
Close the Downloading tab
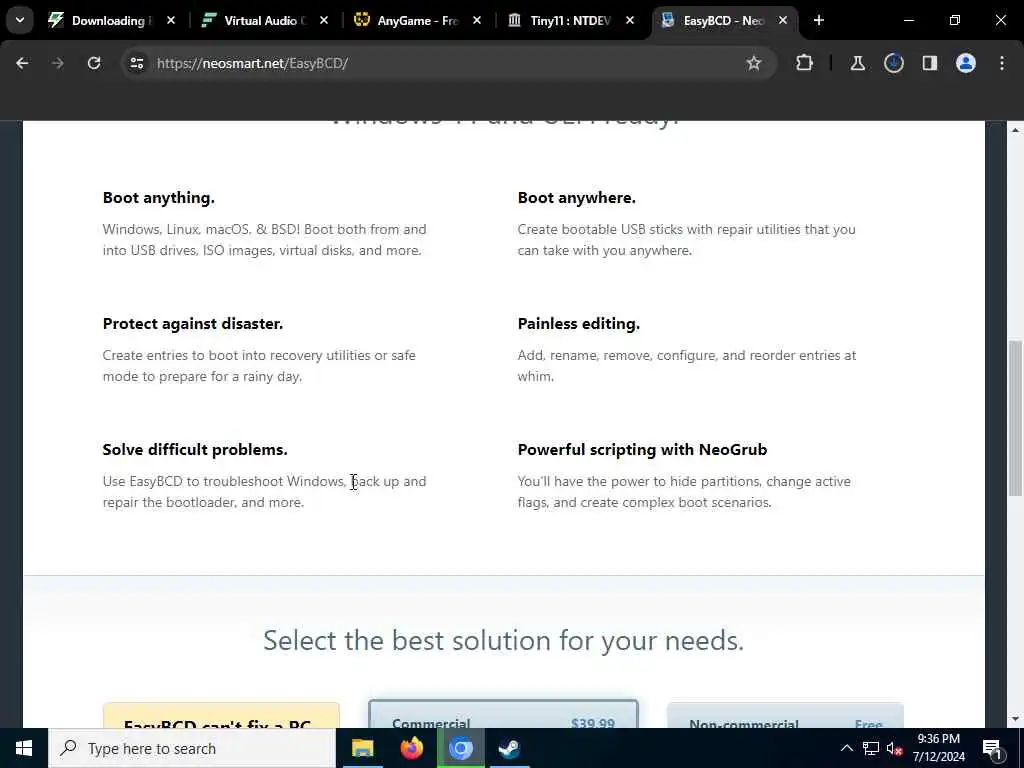click(171, 21)
